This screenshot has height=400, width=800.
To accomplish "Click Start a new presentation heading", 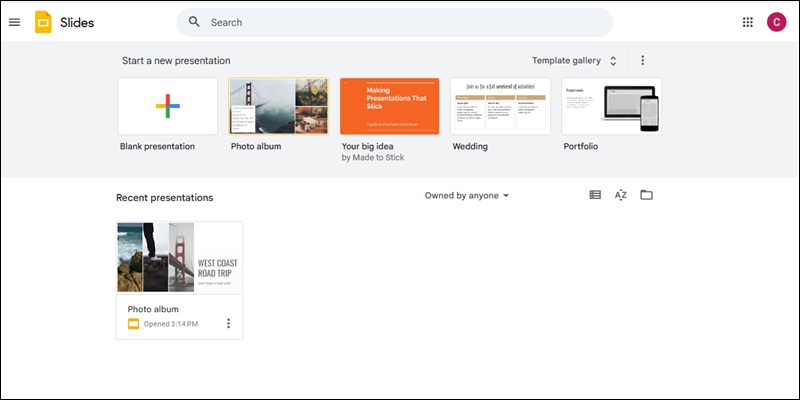I will [x=176, y=61].
